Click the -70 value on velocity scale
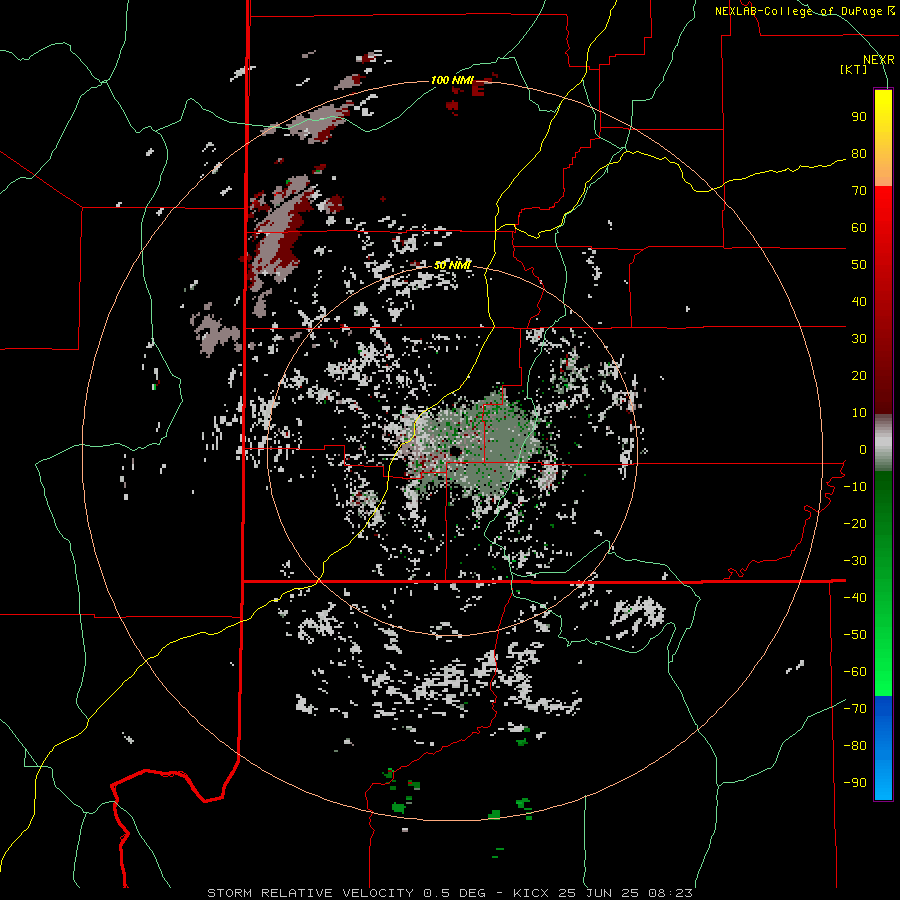The width and height of the screenshot is (900, 900). (855, 709)
